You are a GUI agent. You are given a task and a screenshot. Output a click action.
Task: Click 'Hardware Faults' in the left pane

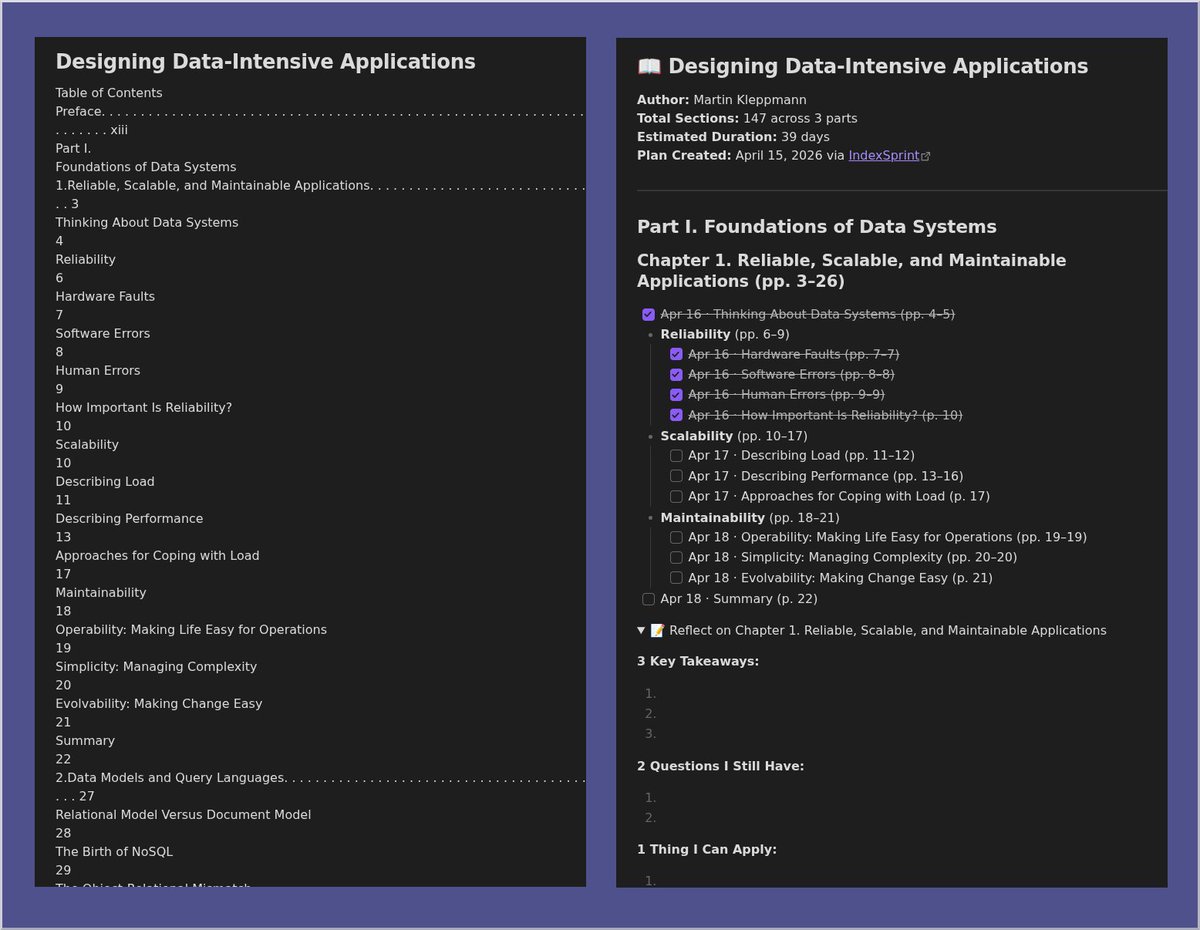coord(105,296)
